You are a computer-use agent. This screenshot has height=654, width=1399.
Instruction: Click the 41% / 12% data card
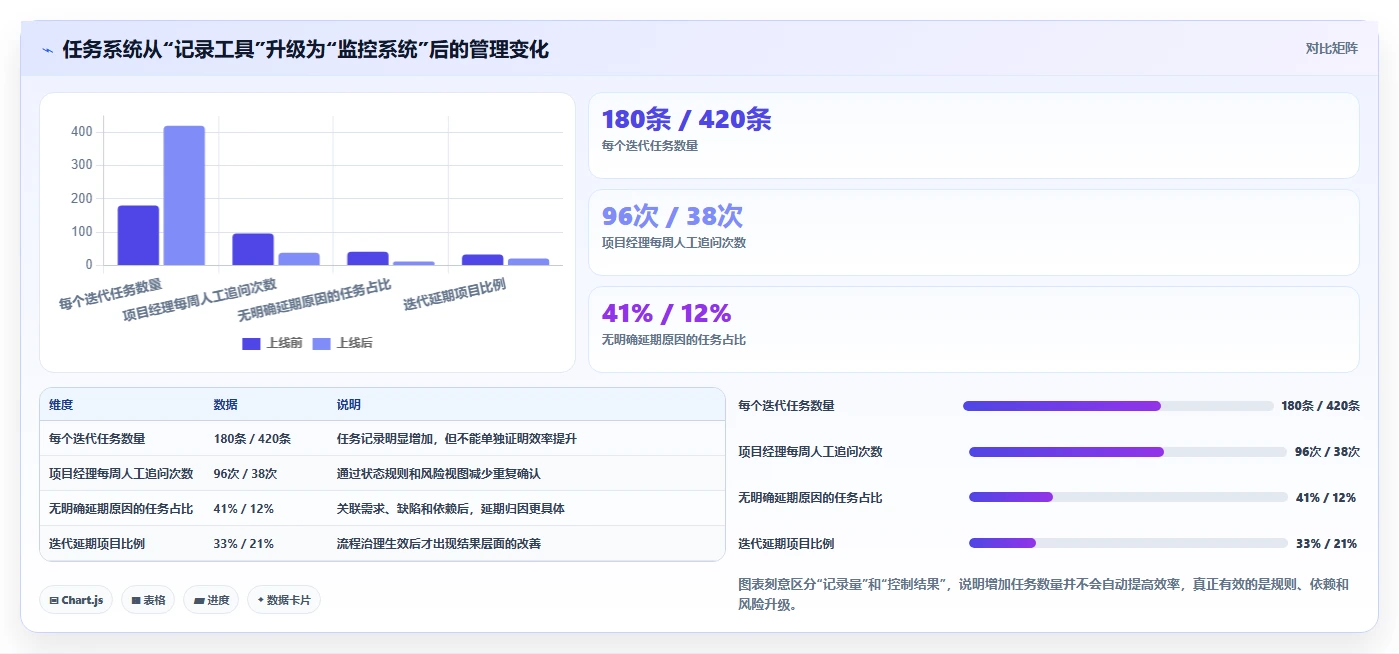pos(974,330)
